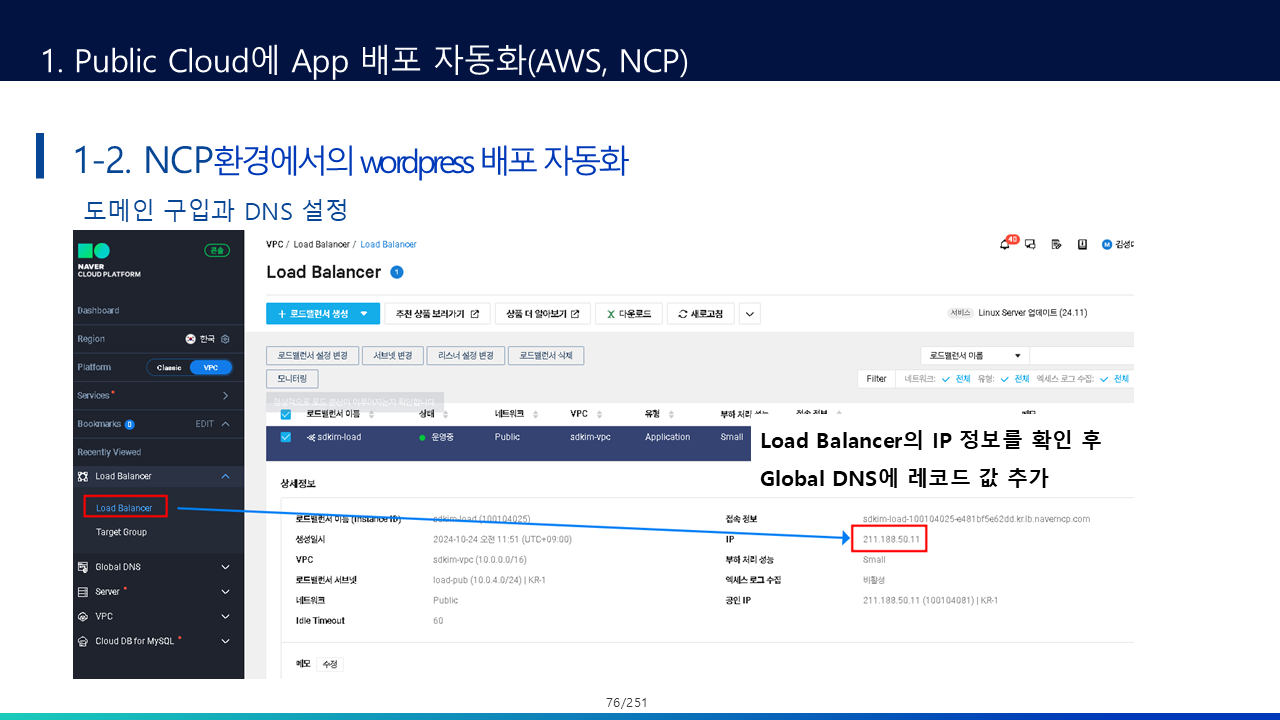This screenshot has height=720, width=1280.
Task: Toggle the header select-all checkbox
Action: [x=286, y=414]
